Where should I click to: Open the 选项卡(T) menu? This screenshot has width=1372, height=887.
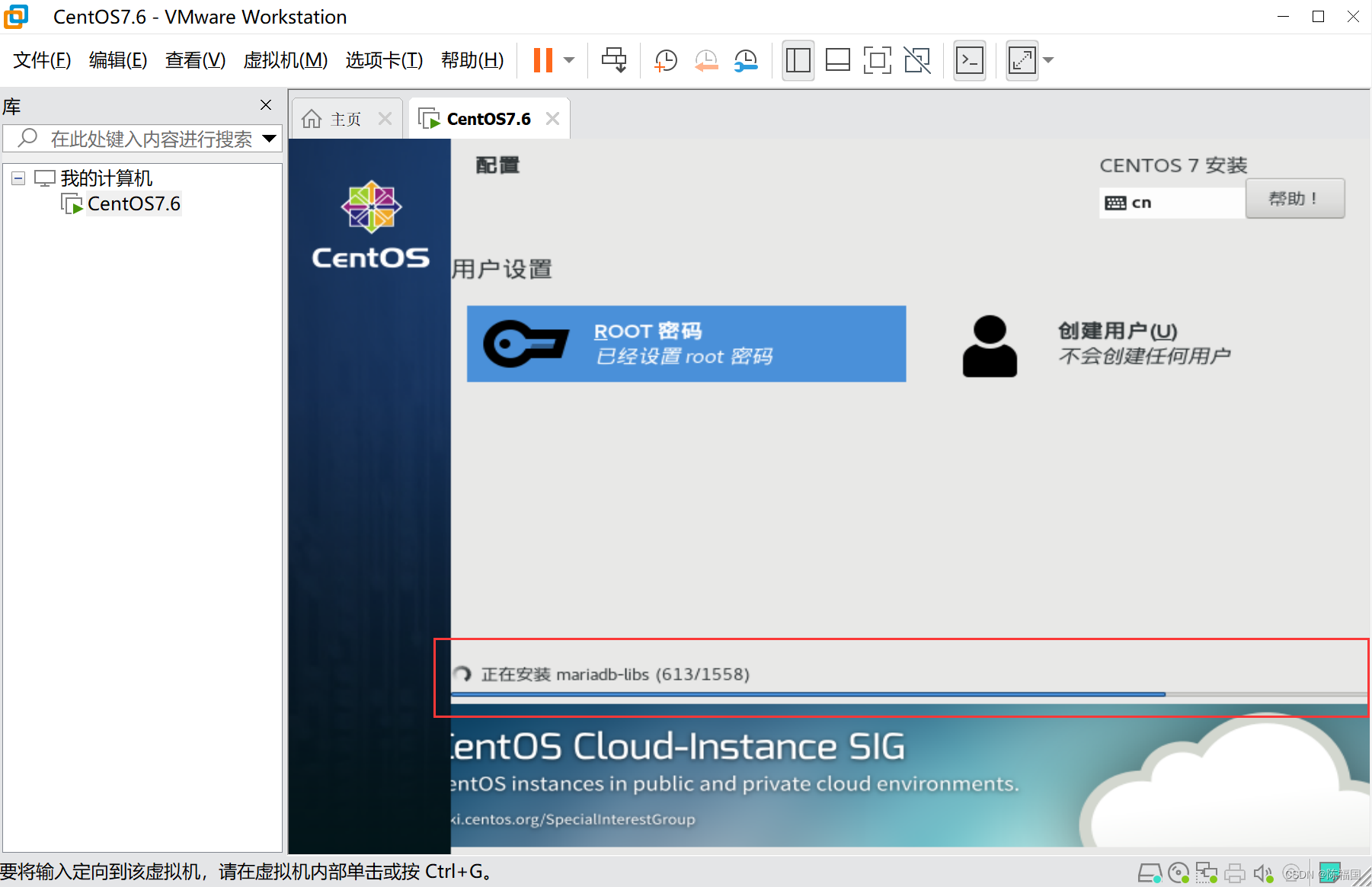click(x=384, y=60)
